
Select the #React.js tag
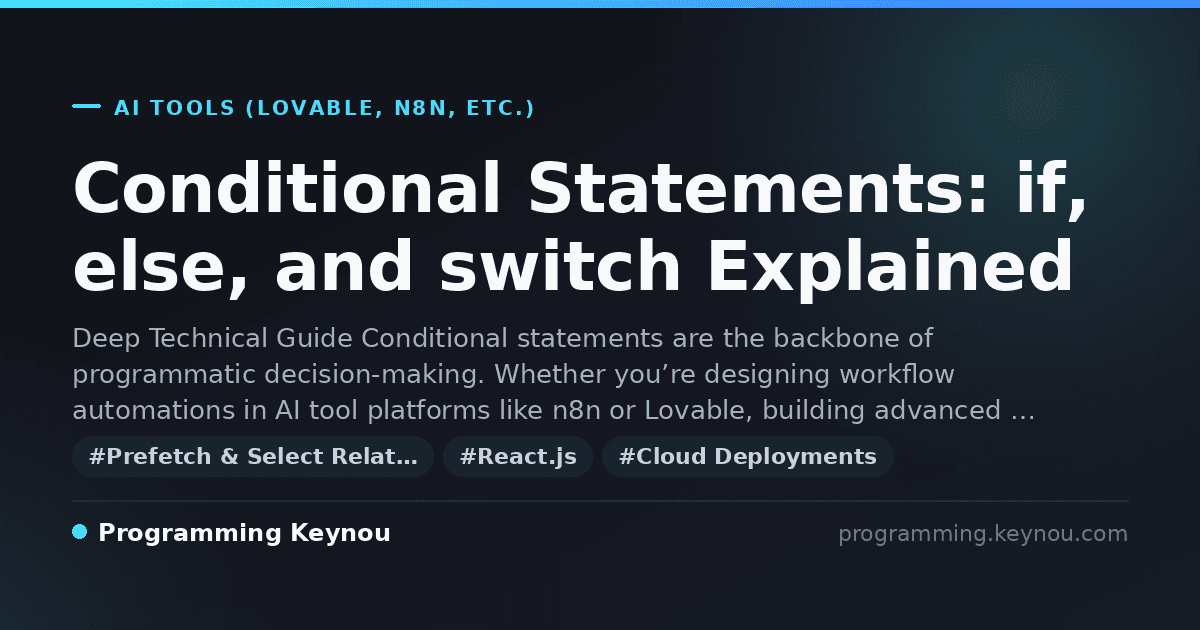click(518, 457)
